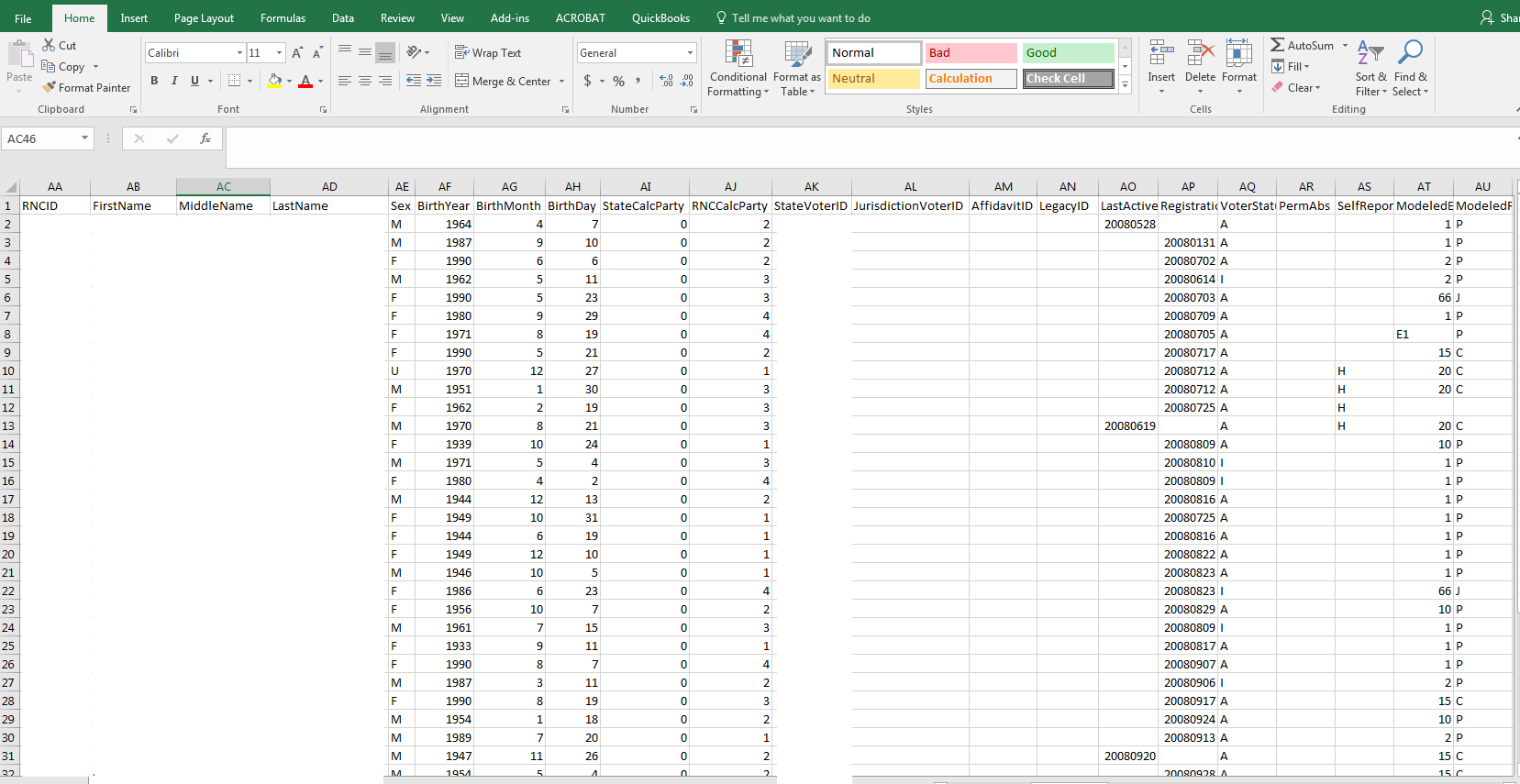Toggle top vertical alignment
Image resolution: width=1520 pixels, height=784 pixels.
pos(345,52)
